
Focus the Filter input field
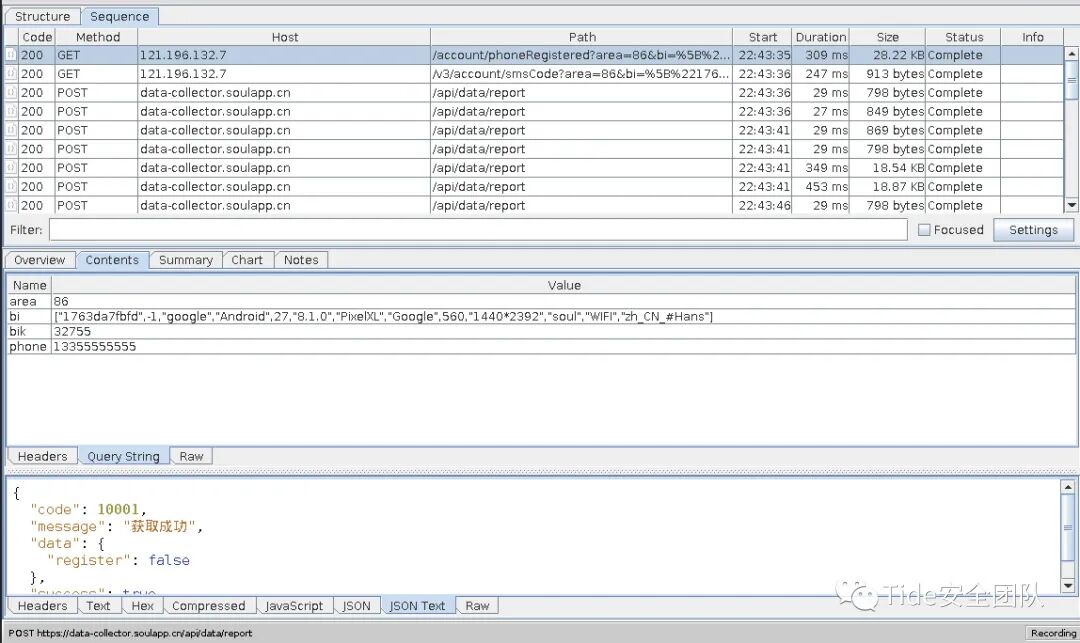tap(478, 230)
